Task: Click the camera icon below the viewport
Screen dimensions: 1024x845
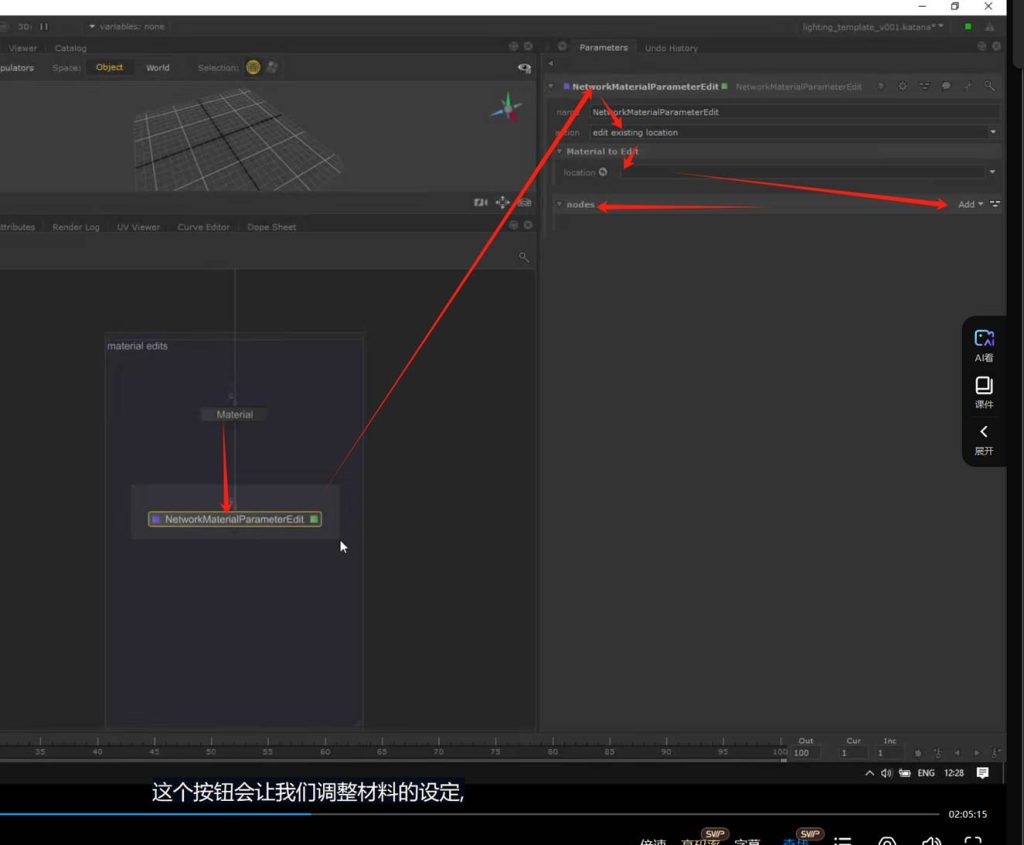Action: pos(481,202)
